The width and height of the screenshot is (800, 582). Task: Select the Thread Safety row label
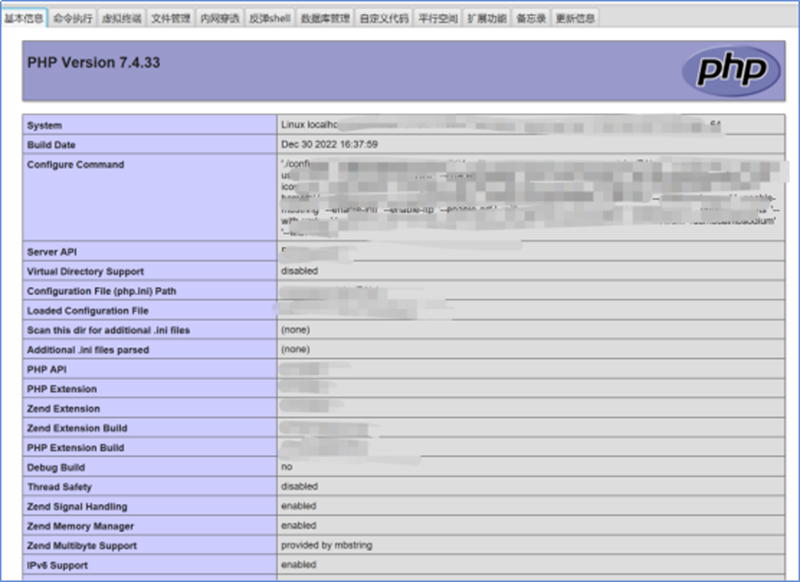click(x=59, y=487)
